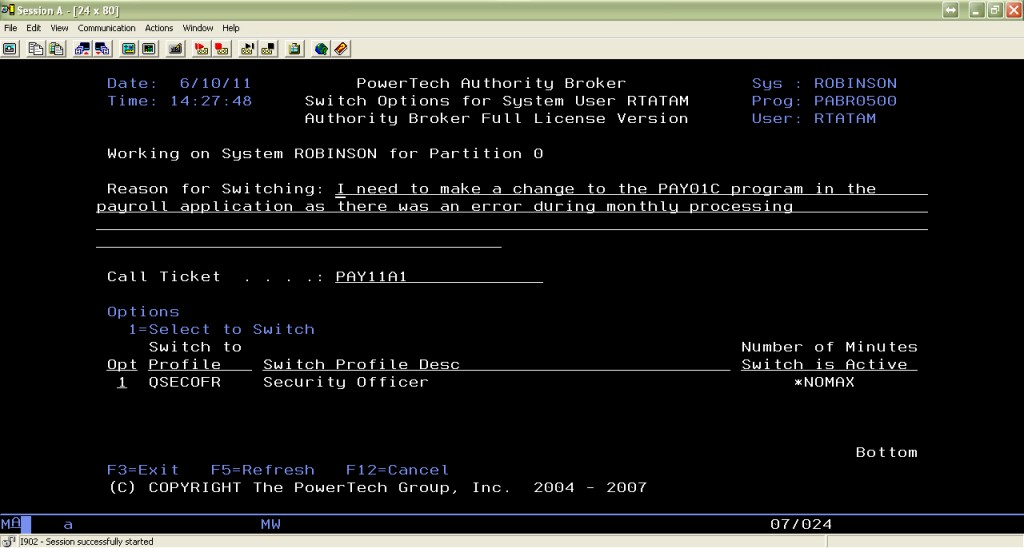Click the date 6/10/11
This screenshot has height=548, width=1024.
pos(216,84)
